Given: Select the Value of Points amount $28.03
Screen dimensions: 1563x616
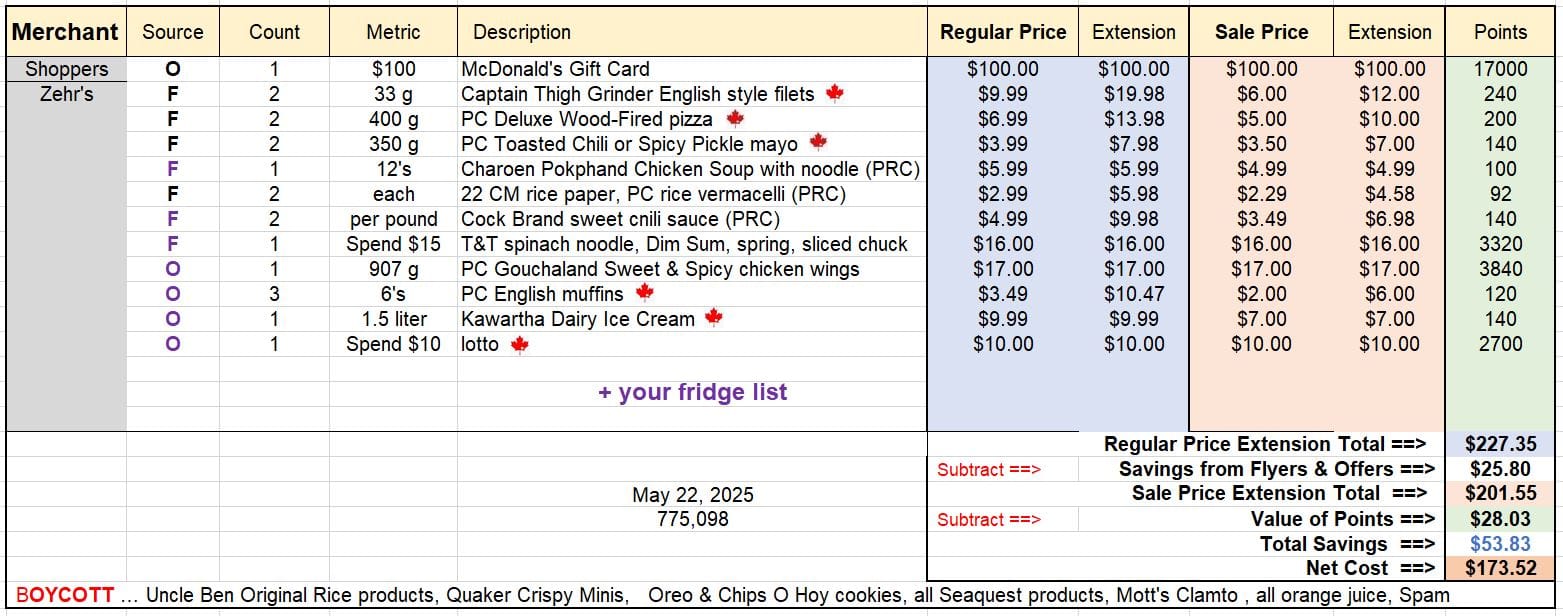Looking at the screenshot, I should coord(1500,519).
